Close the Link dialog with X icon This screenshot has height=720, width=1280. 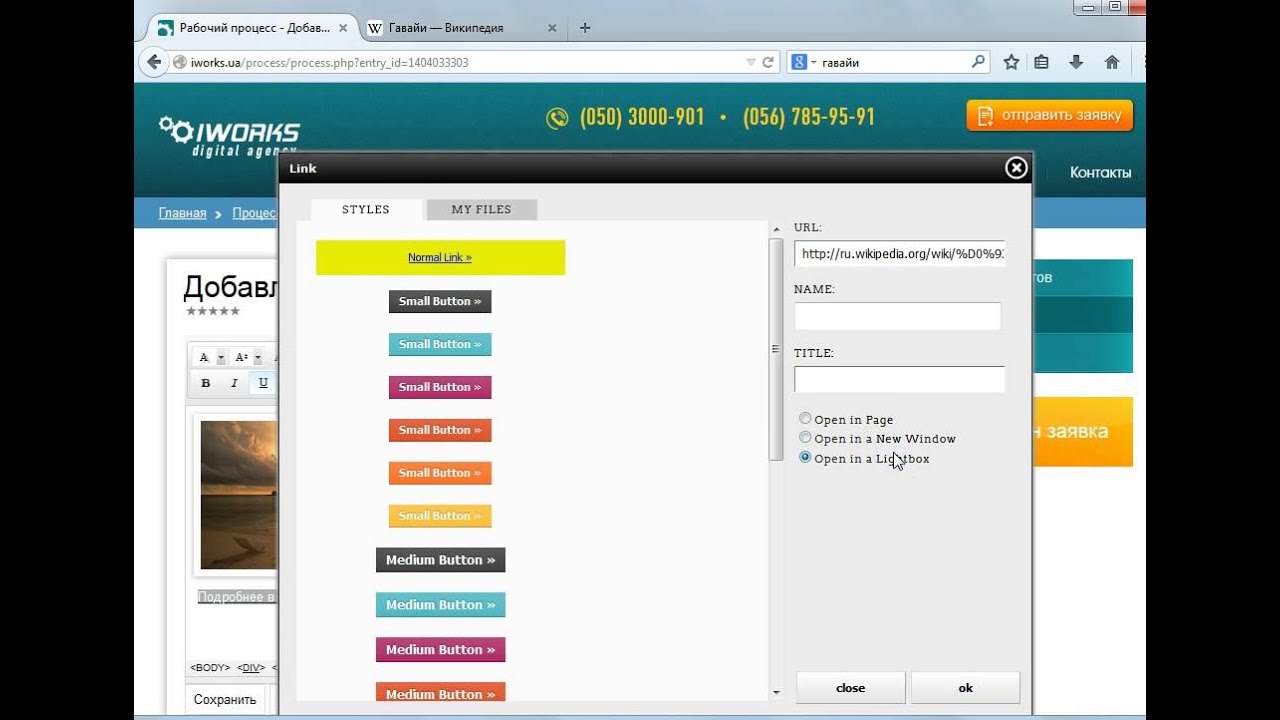(1016, 168)
